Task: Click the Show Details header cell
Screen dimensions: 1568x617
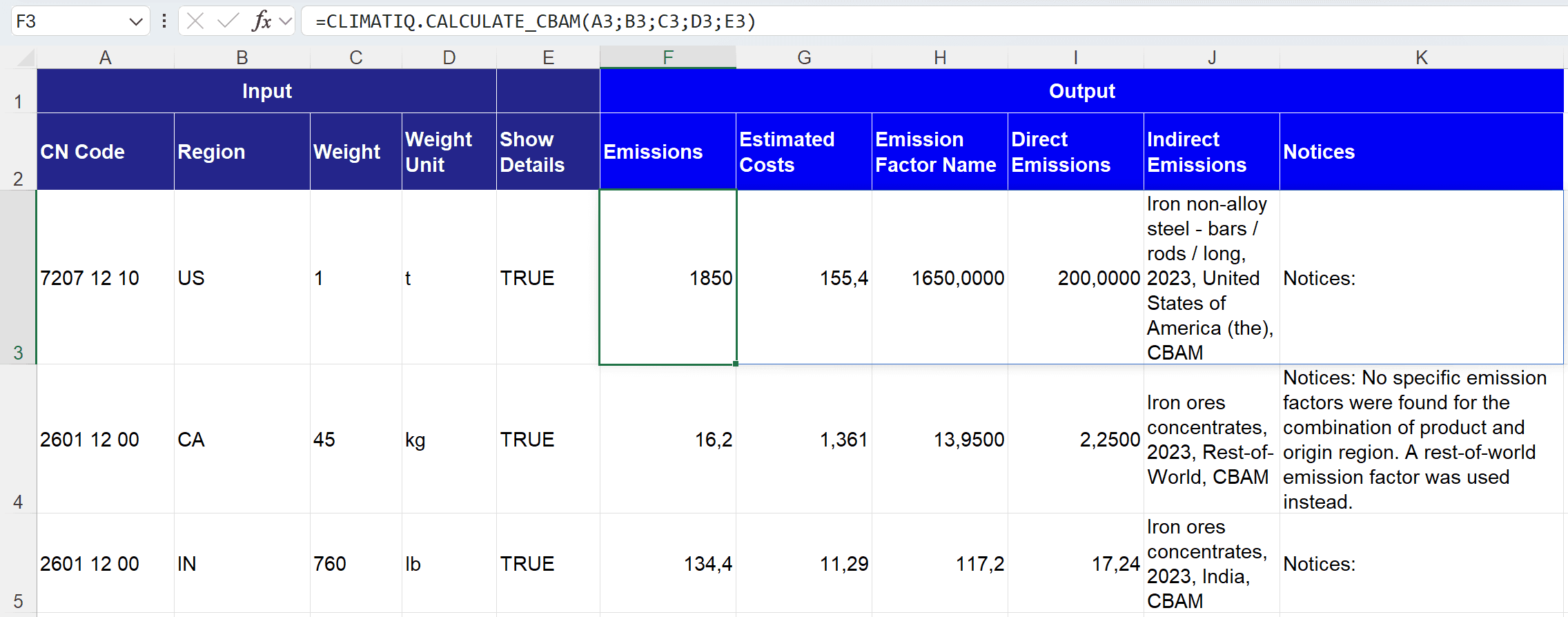Action: [x=548, y=152]
